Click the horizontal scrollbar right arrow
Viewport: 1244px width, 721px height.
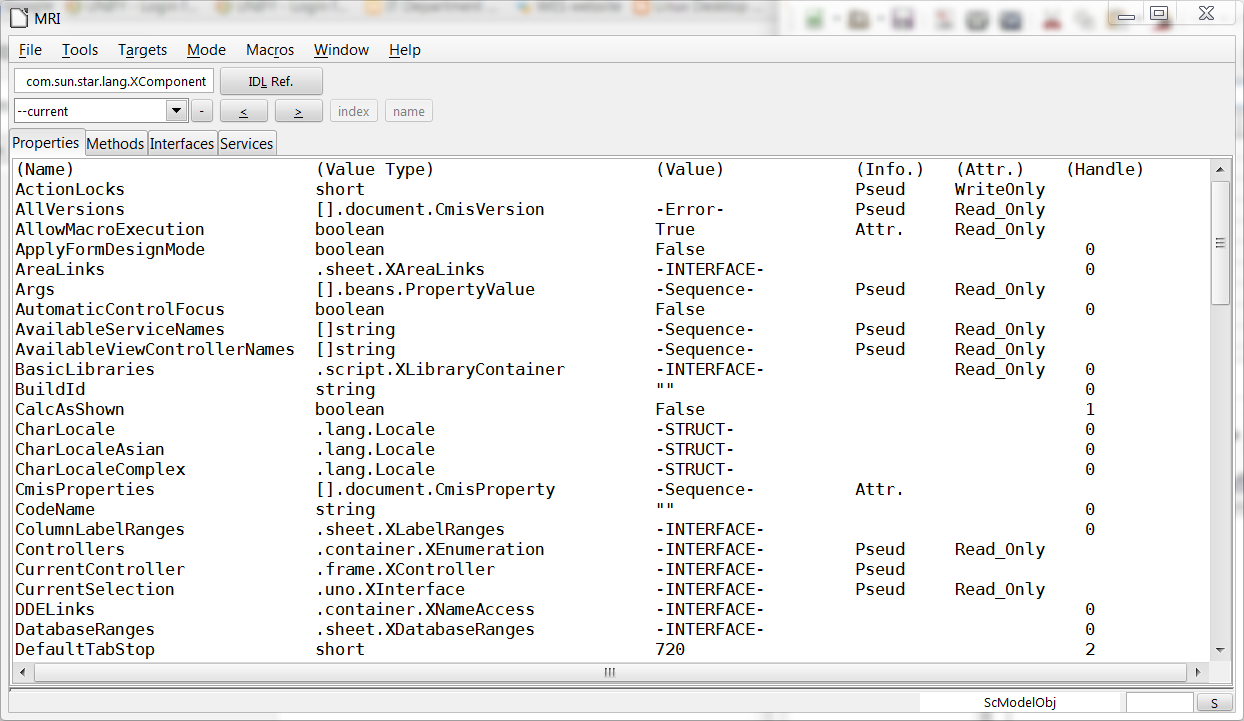click(1200, 672)
